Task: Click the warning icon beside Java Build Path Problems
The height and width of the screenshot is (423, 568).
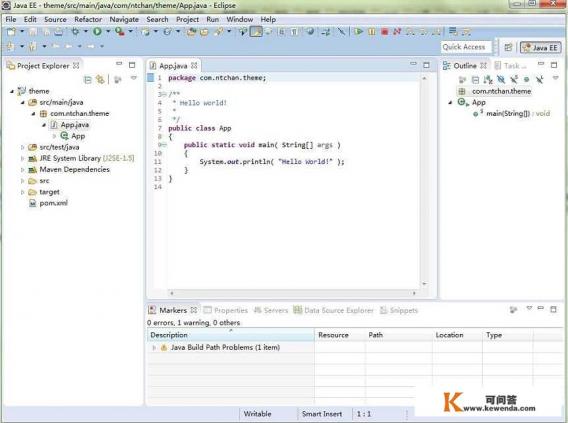Action: (164, 347)
